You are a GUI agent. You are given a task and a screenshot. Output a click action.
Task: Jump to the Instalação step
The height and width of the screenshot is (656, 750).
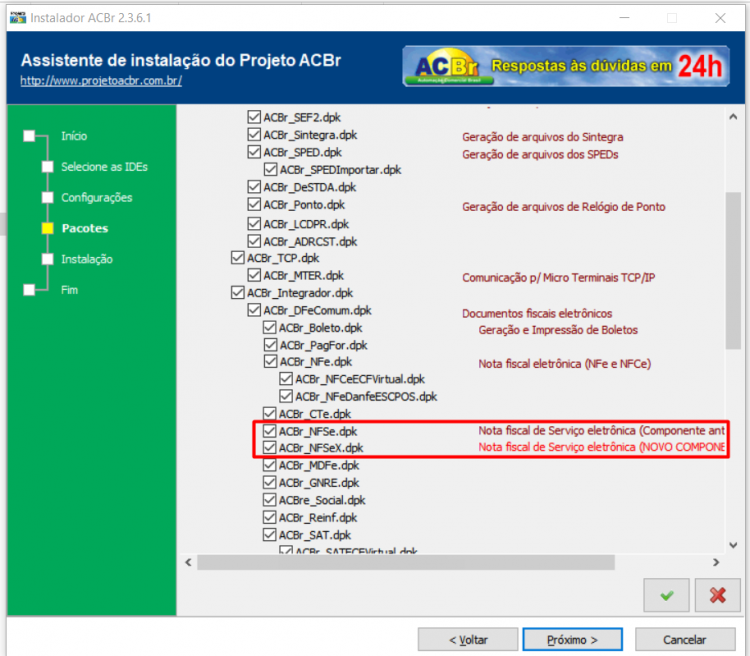click(x=87, y=259)
